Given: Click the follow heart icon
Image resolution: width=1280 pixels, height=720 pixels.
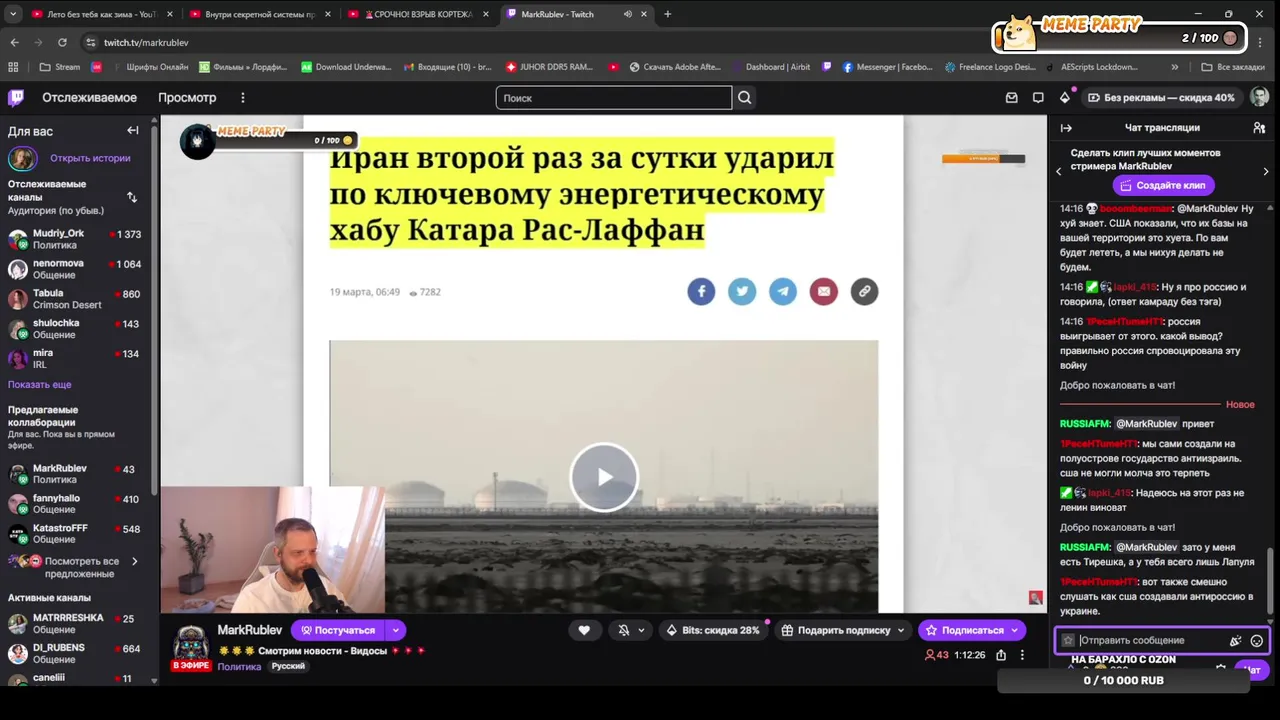Looking at the screenshot, I should coord(584,630).
